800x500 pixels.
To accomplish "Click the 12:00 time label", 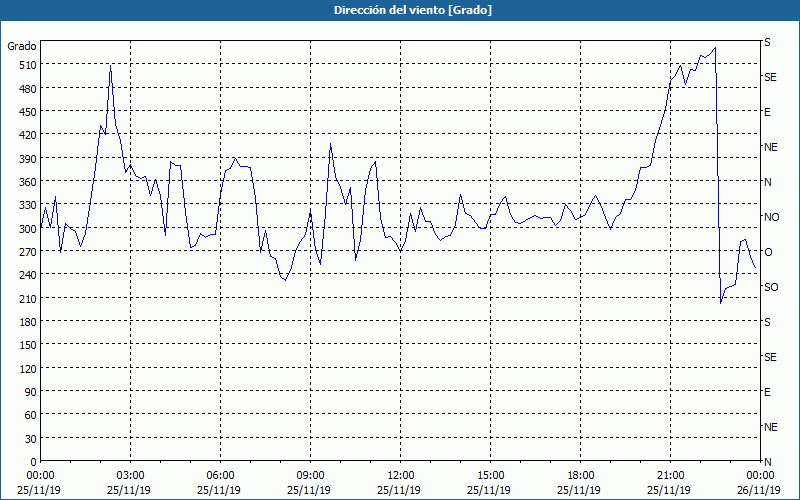I will coord(401,476).
